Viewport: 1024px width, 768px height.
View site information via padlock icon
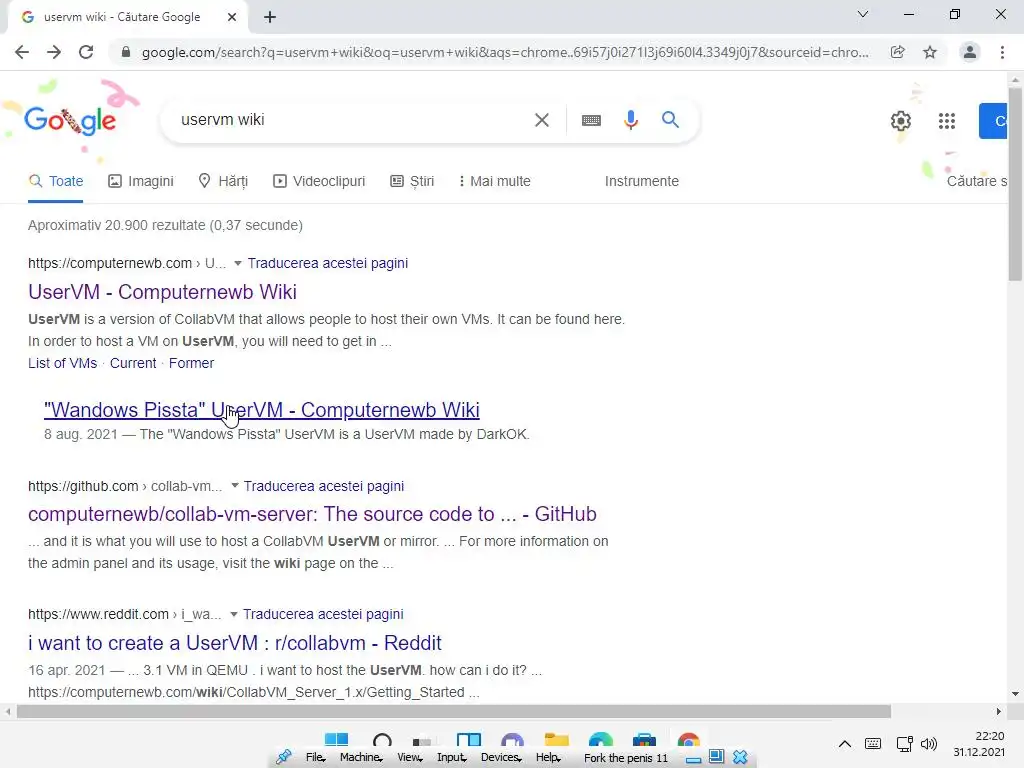(x=126, y=52)
